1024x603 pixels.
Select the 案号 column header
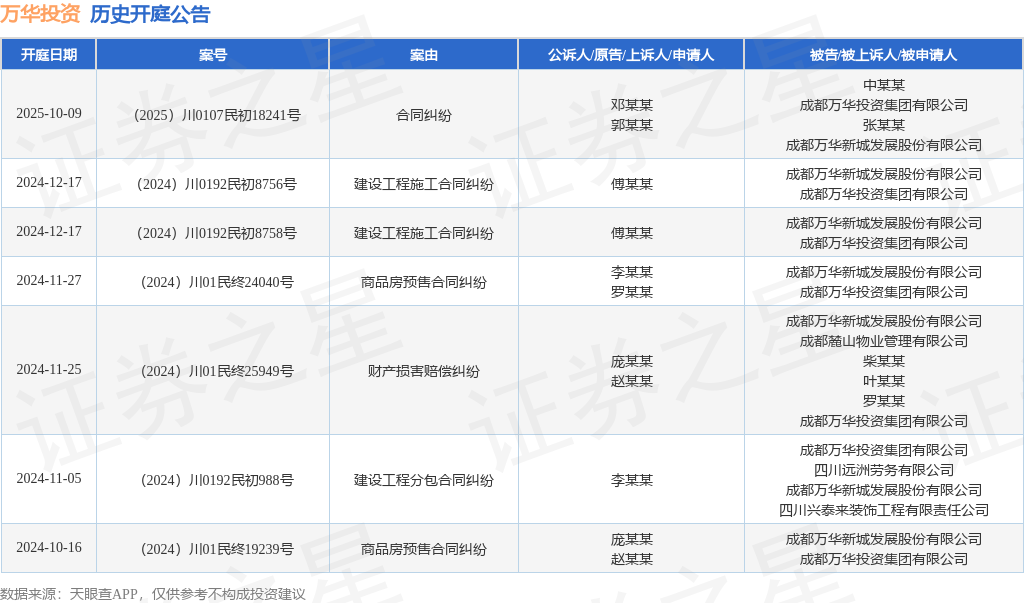point(213,55)
